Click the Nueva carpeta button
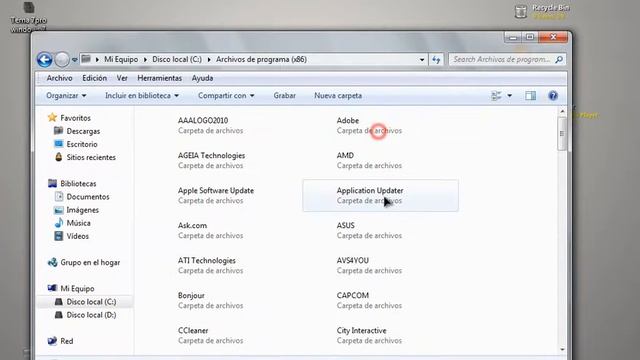Screen dimensions: 640x360 point(338,96)
